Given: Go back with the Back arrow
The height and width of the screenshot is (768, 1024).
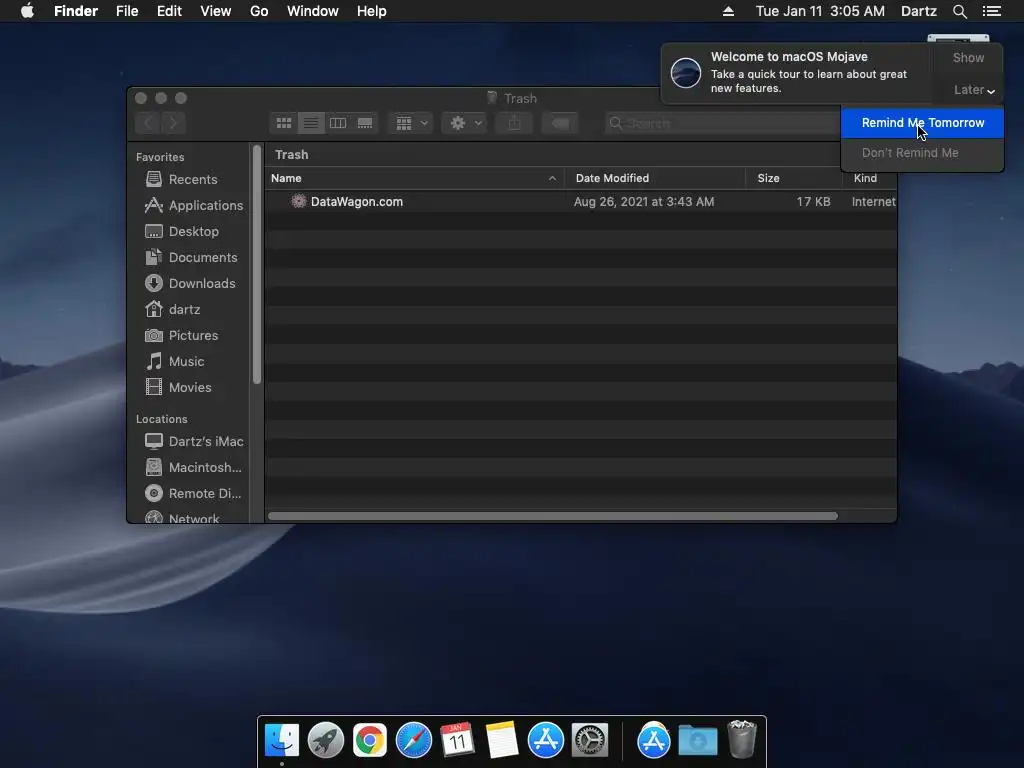Looking at the screenshot, I should pyautogui.click(x=148, y=123).
